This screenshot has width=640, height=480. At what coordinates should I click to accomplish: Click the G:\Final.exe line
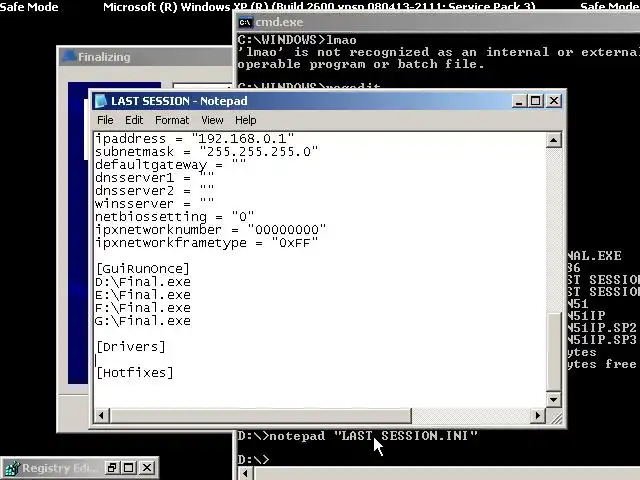click(x=142, y=321)
